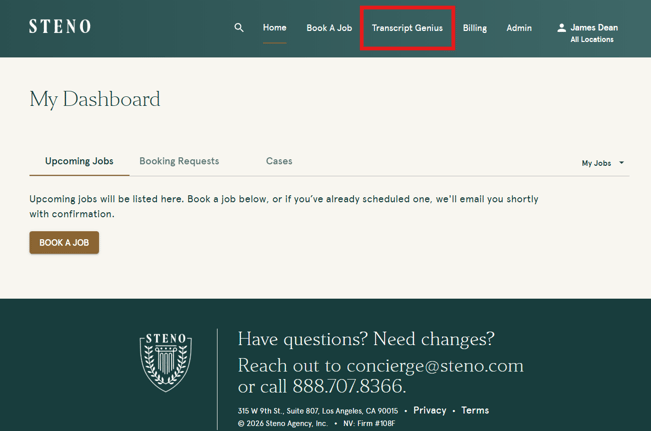
Task: Switch to the Booking Requests tab
Action: [179, 161]
